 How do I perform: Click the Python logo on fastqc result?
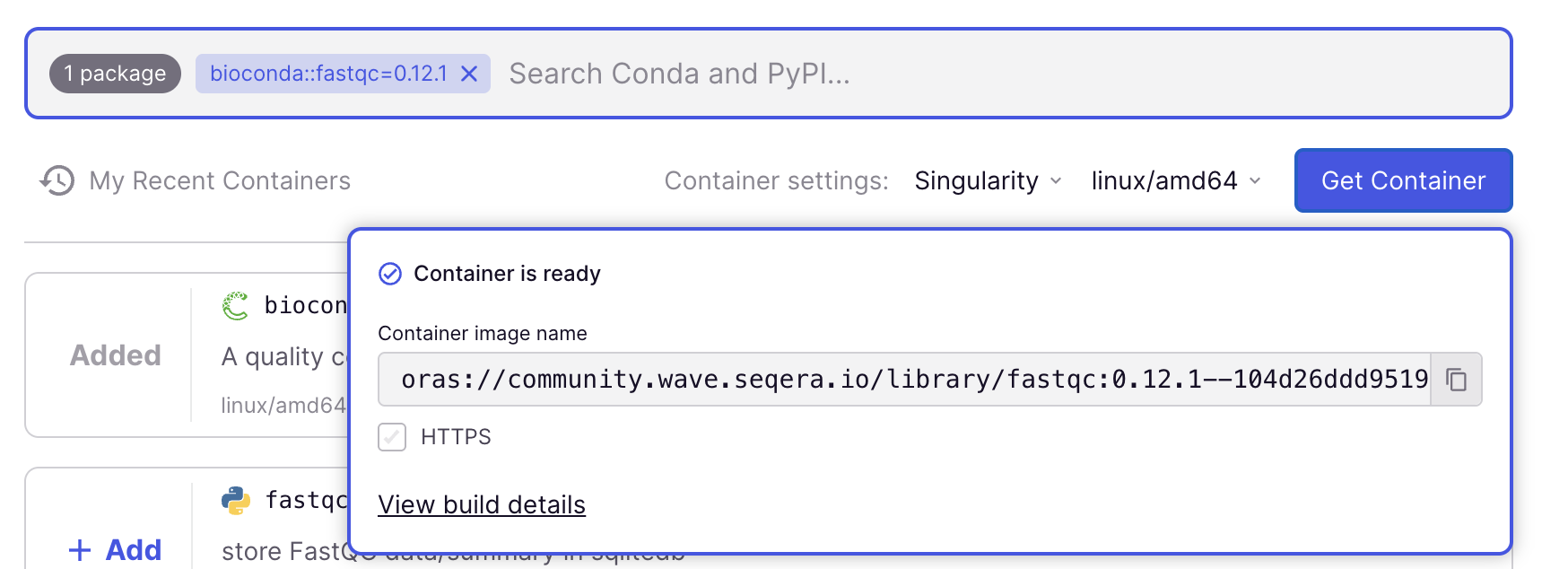(x=236, y=500)
